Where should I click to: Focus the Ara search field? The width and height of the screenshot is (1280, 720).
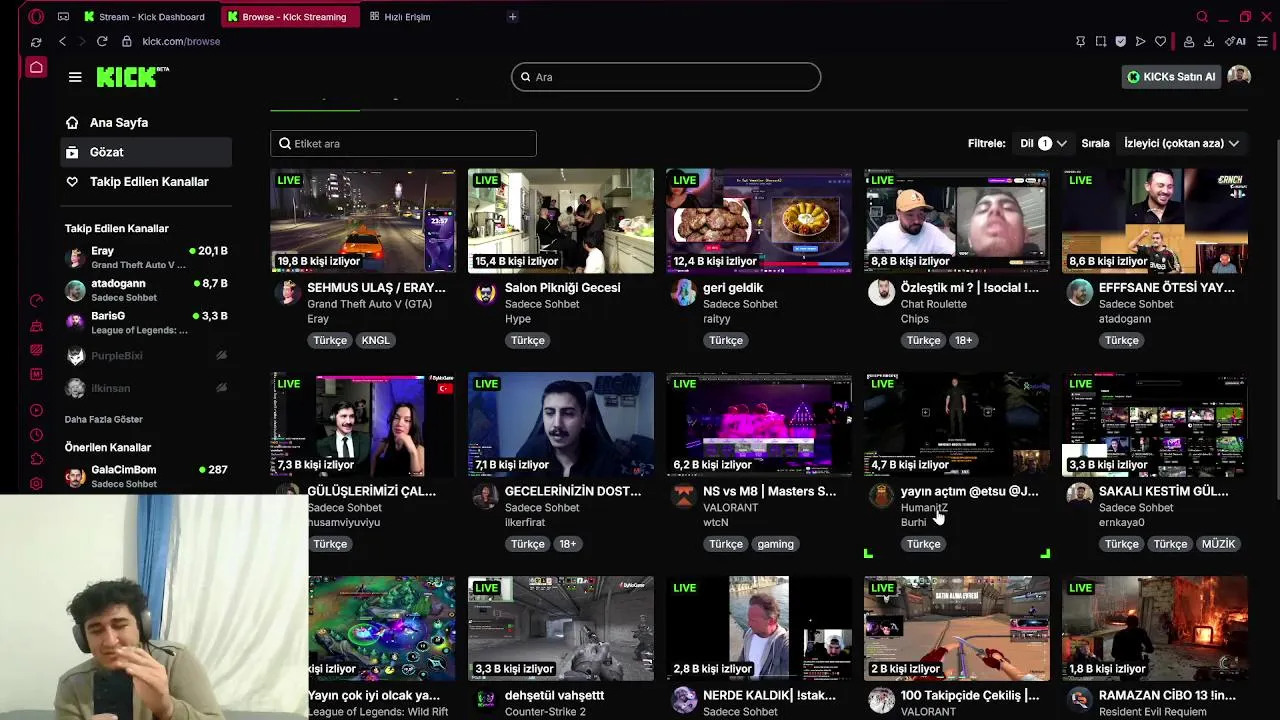(666, 77)
